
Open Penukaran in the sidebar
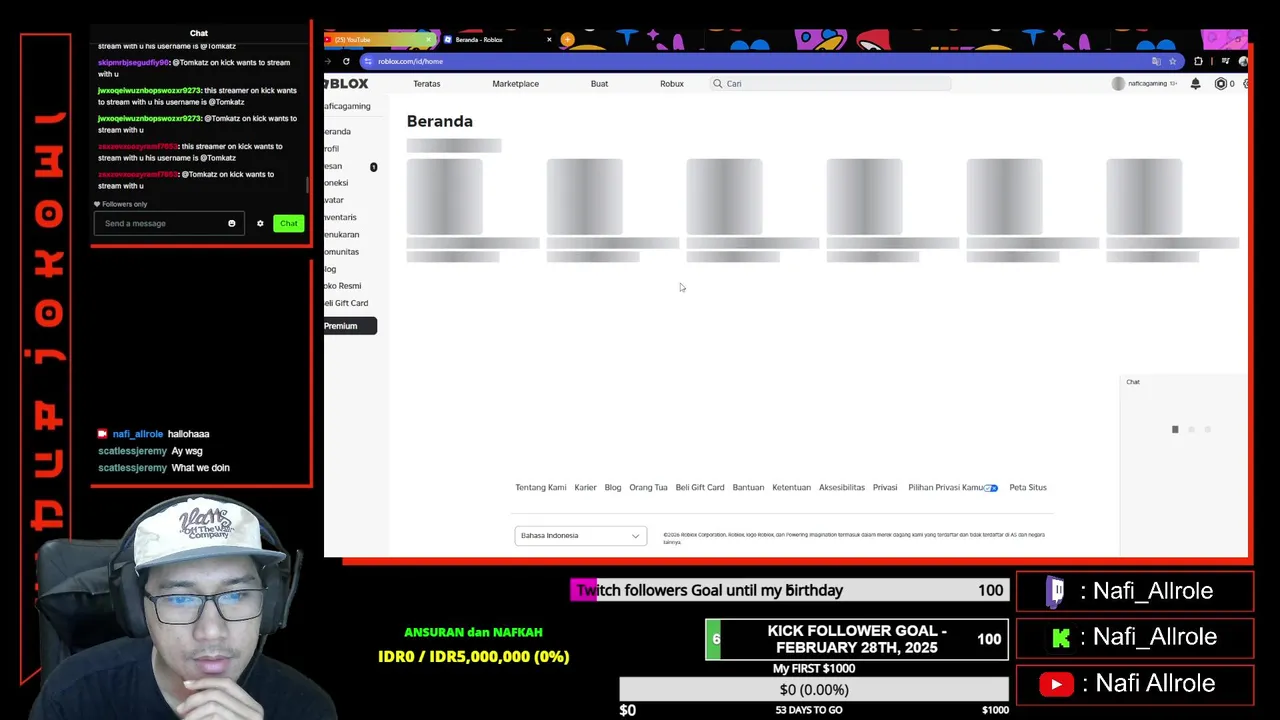click(x=341, y=235)
